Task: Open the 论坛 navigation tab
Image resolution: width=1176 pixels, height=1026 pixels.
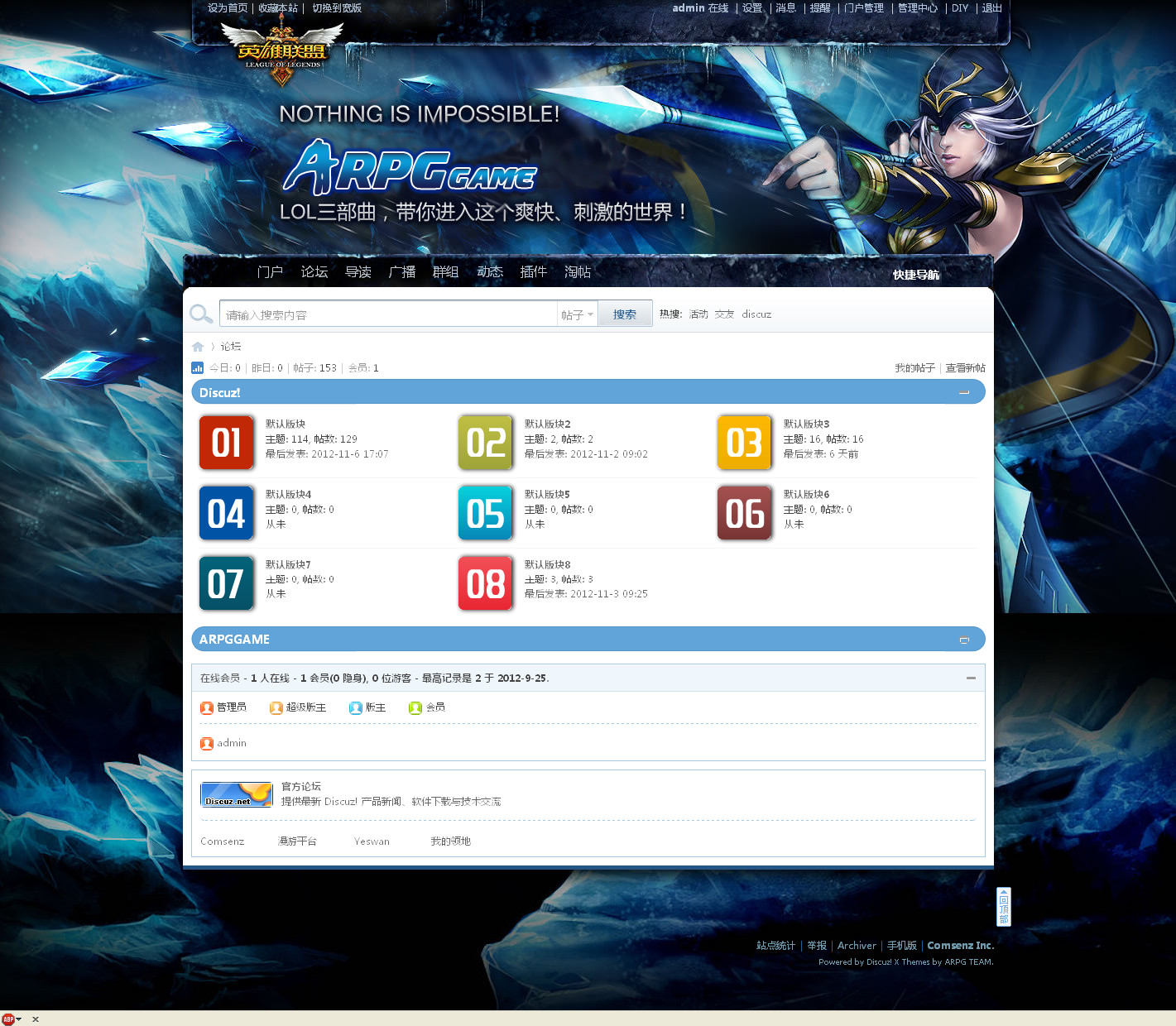Action: click(x=314, y=271)
